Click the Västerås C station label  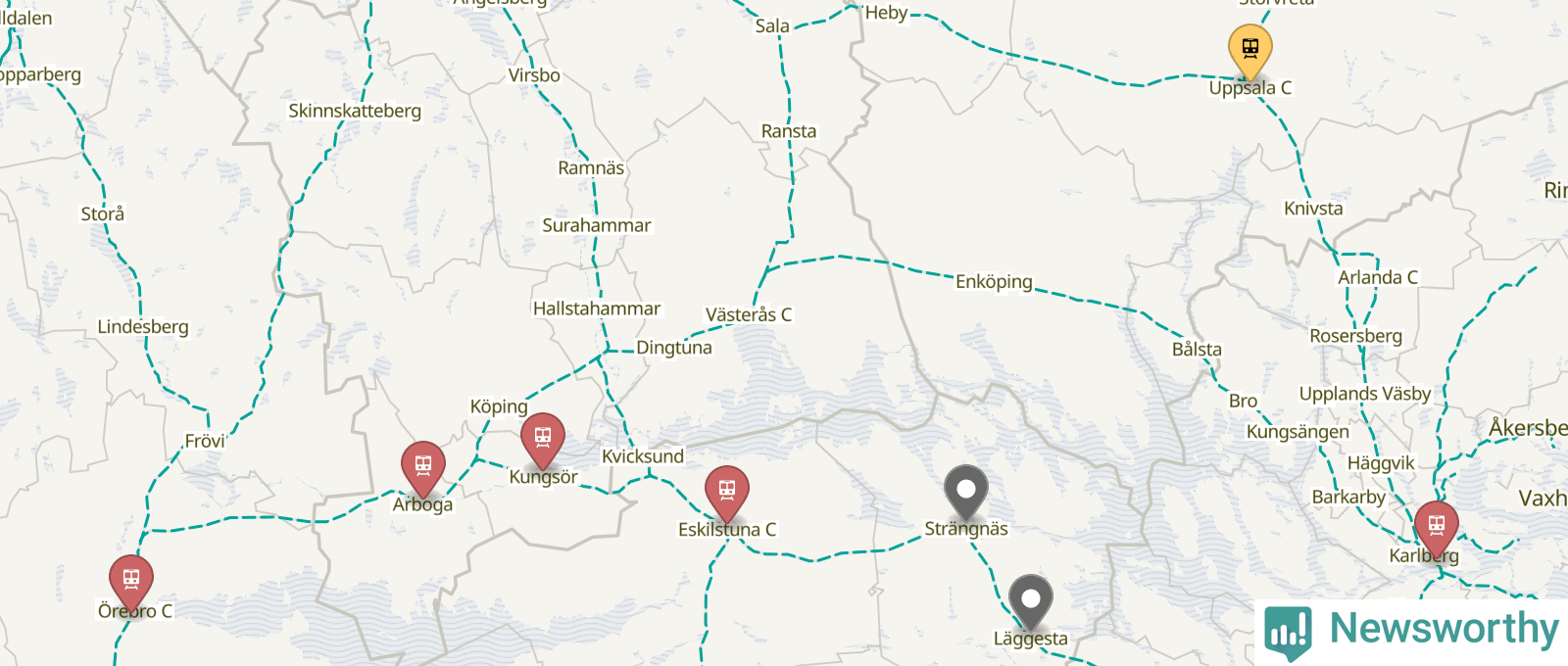pos(749,314)
